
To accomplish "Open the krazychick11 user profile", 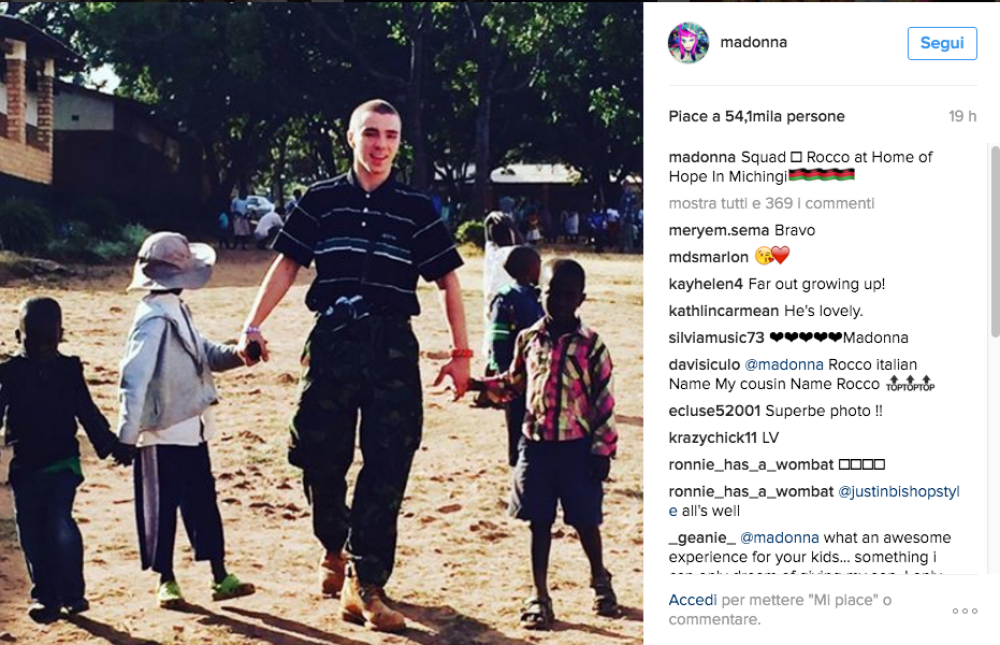I will pos(712,438).
